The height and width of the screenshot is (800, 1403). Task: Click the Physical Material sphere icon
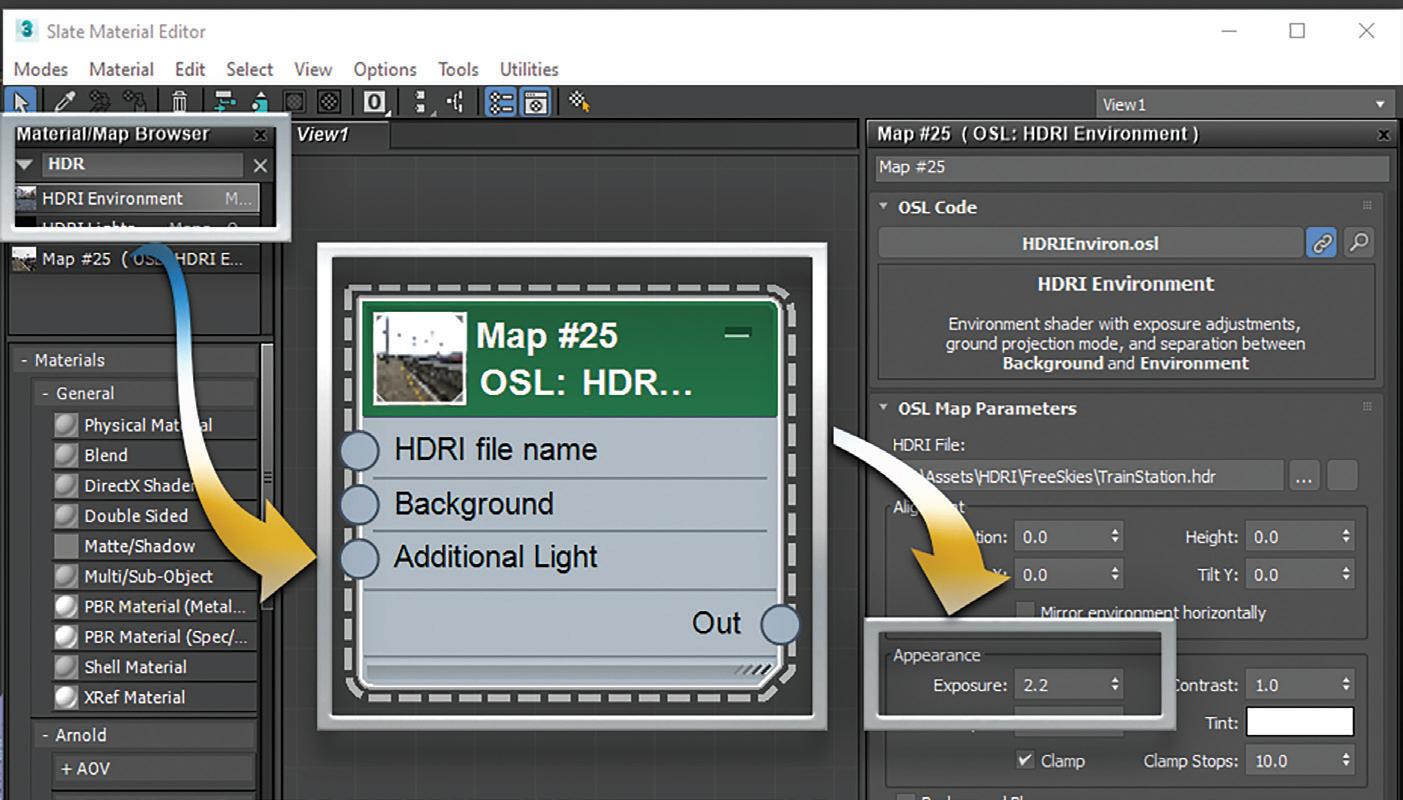point(66,425)
